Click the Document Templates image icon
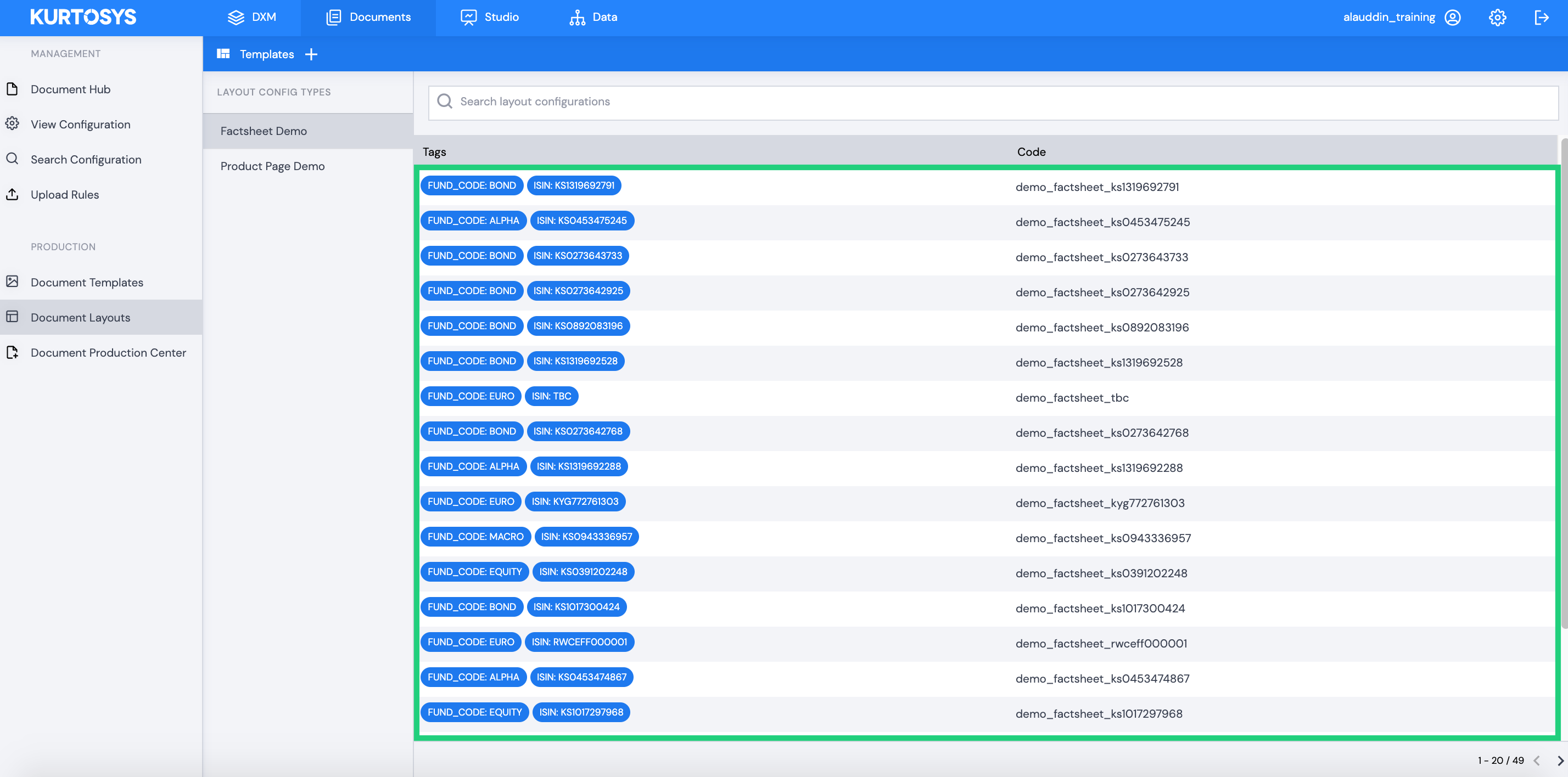The image size is (1568, 777). click(12, 281)
